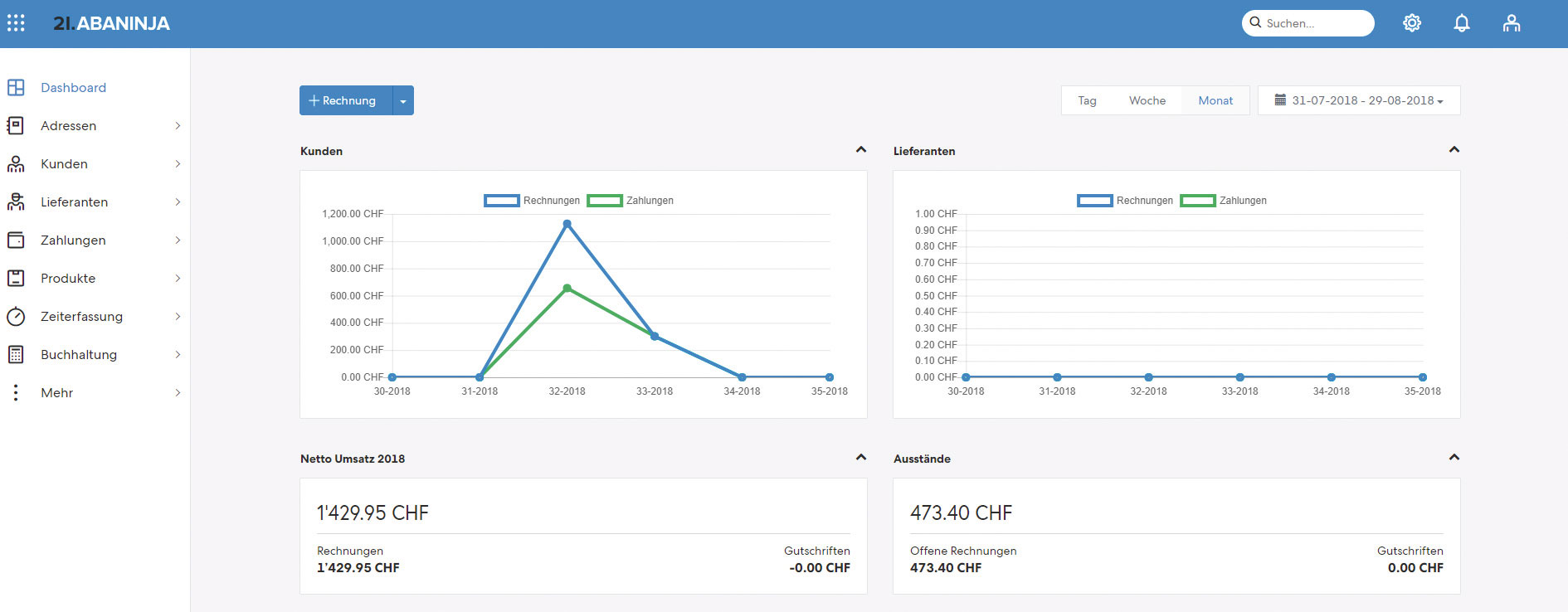Click the Dashboard grid icon in sidebar

(x=16, y=87)
